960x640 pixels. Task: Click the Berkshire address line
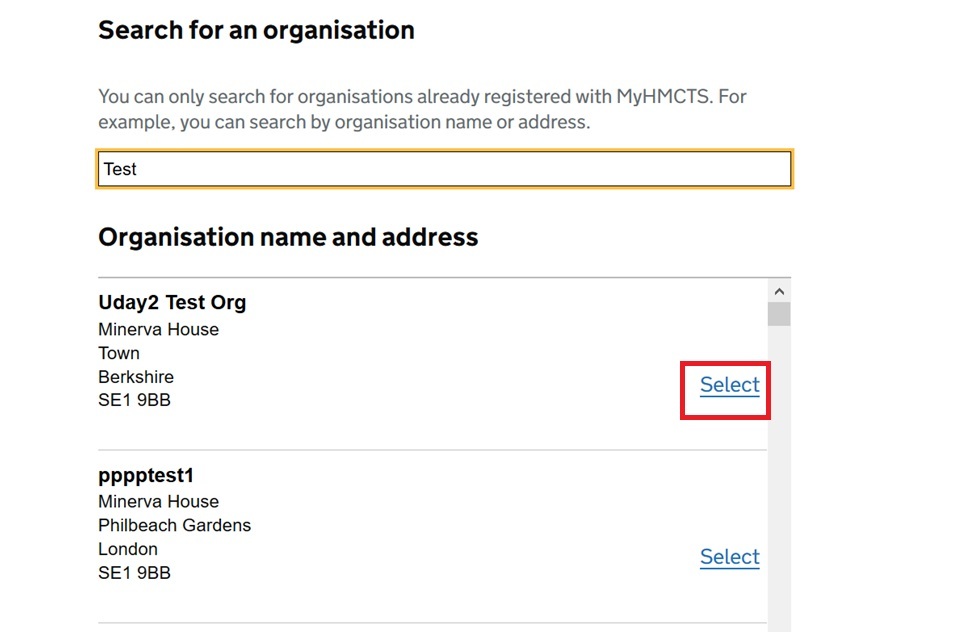(136, 377)
